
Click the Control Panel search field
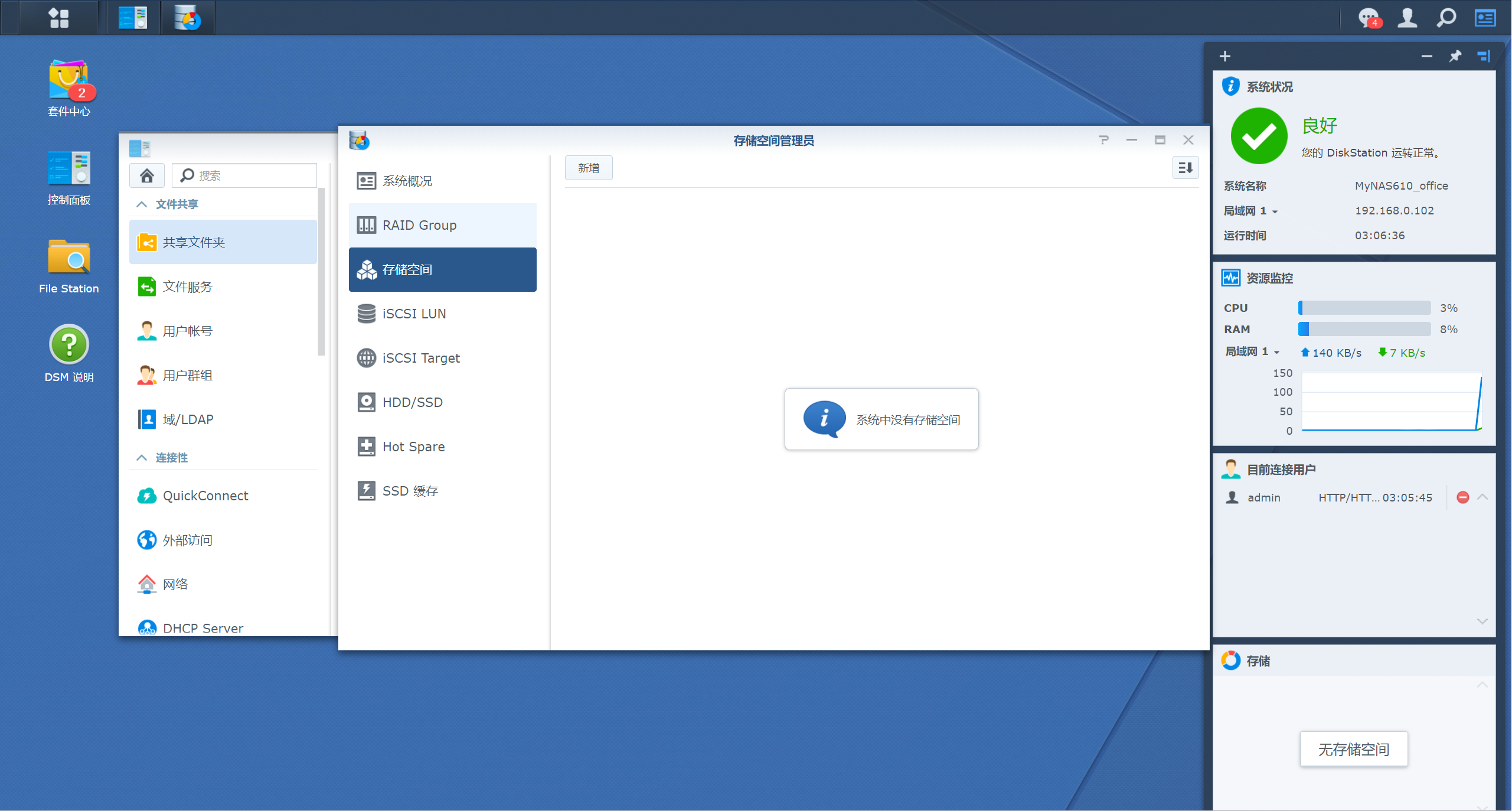click(x=244, y=175)
